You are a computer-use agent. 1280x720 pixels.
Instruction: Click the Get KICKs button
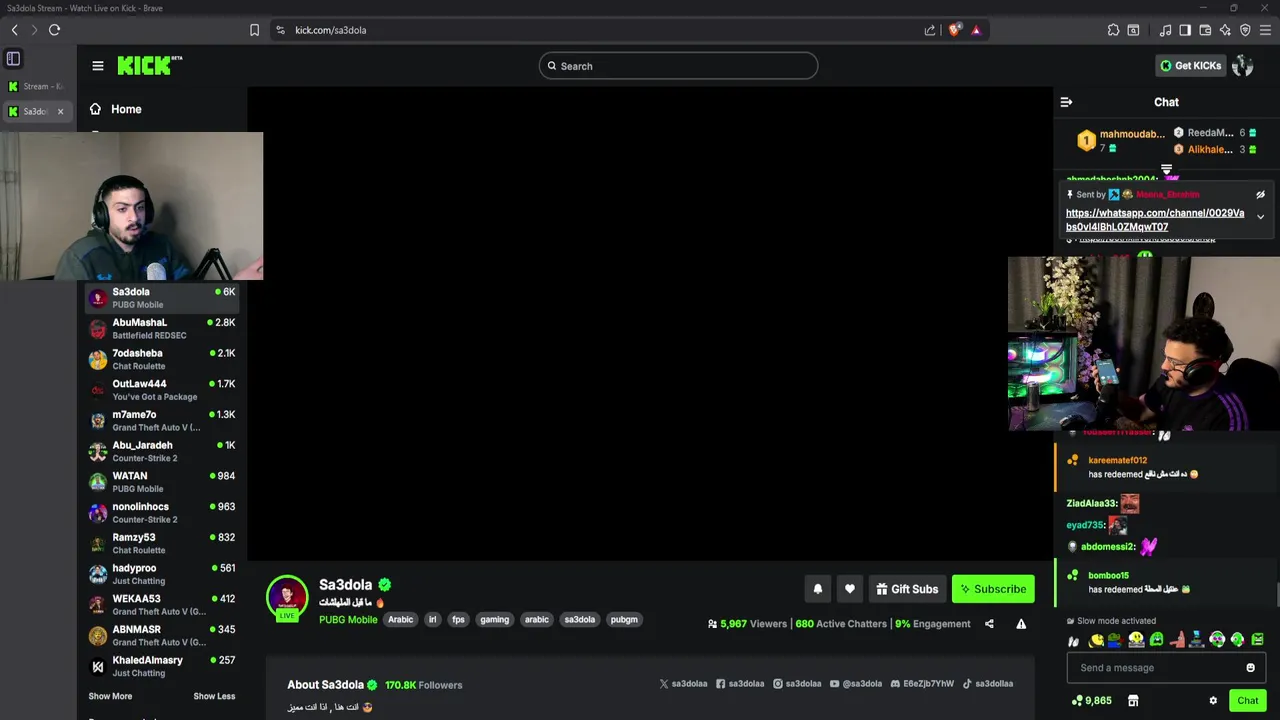click(x=1190, y=66)
